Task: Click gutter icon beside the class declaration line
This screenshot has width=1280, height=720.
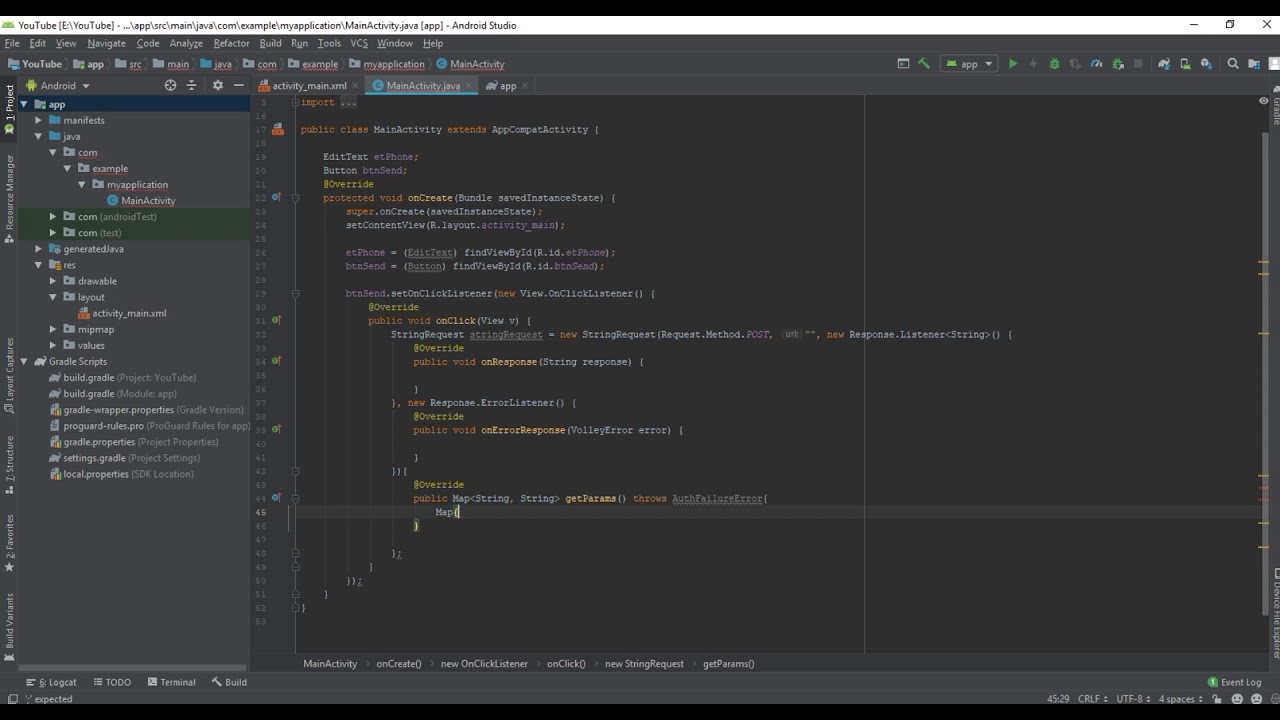Action: [x=277, y=130]
